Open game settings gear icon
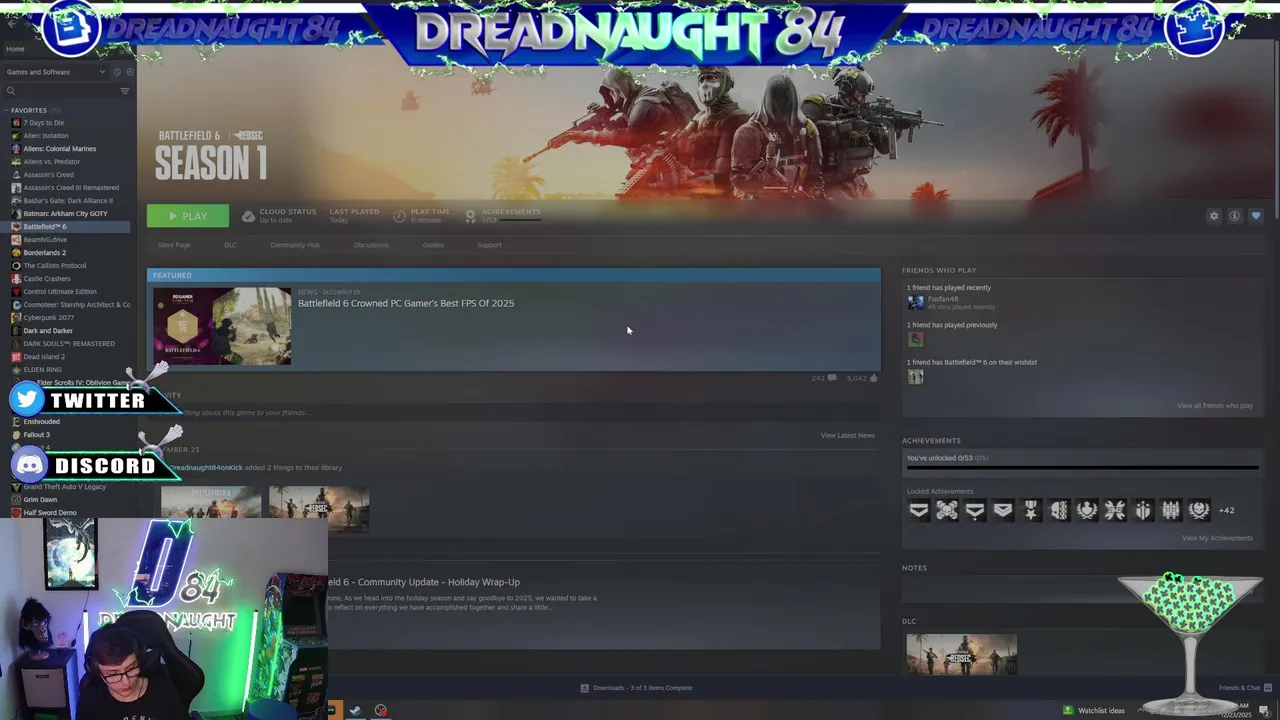Image resolution: width=1280 pixels, height=720 pixels. [x=1214, y=216]
